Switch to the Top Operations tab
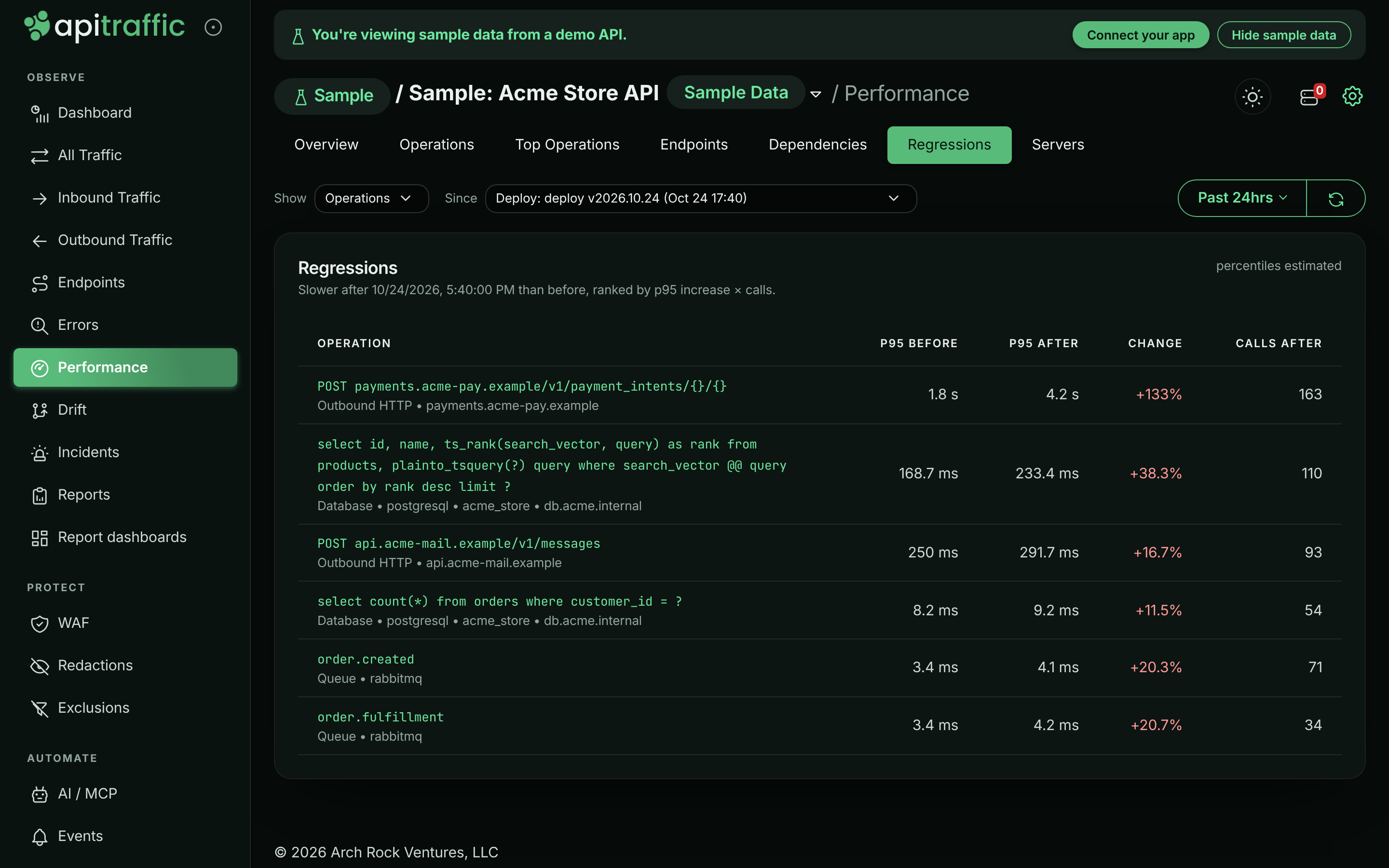 point(567,145)
